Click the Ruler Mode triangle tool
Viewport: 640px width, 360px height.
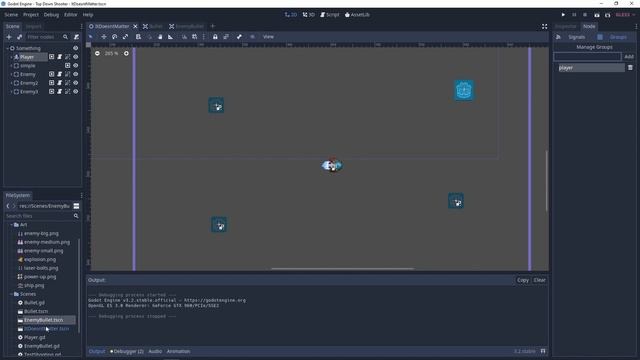[171, 37]
